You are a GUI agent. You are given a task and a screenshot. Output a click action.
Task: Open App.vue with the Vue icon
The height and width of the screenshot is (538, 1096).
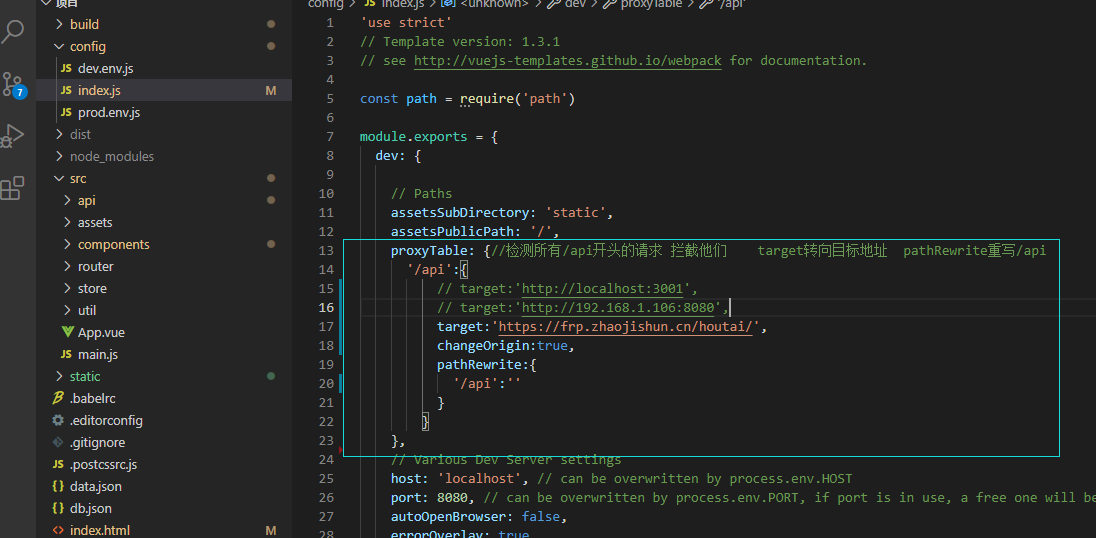[x=101, y=333]
